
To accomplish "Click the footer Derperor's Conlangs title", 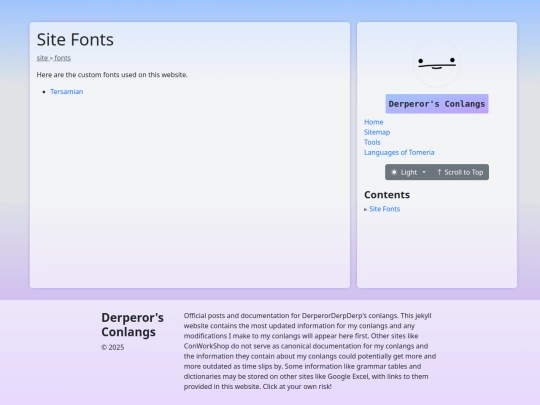I will [132, 324].
